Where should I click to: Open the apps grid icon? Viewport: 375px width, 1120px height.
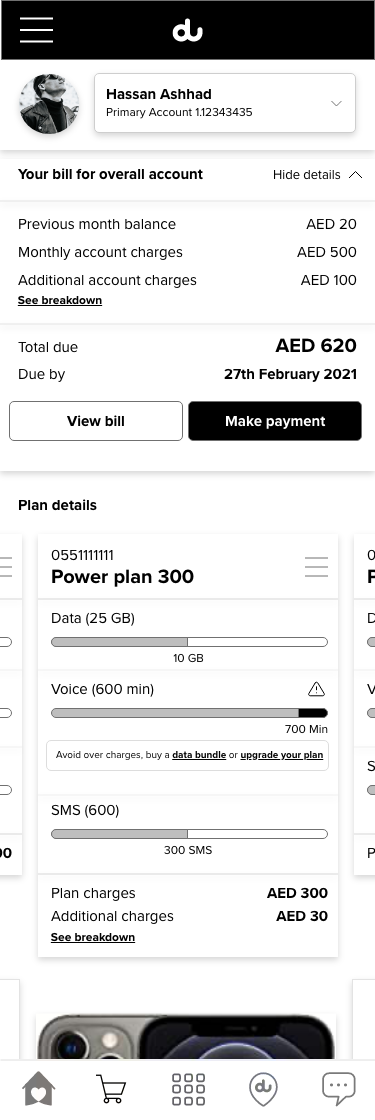point(188,1090)
